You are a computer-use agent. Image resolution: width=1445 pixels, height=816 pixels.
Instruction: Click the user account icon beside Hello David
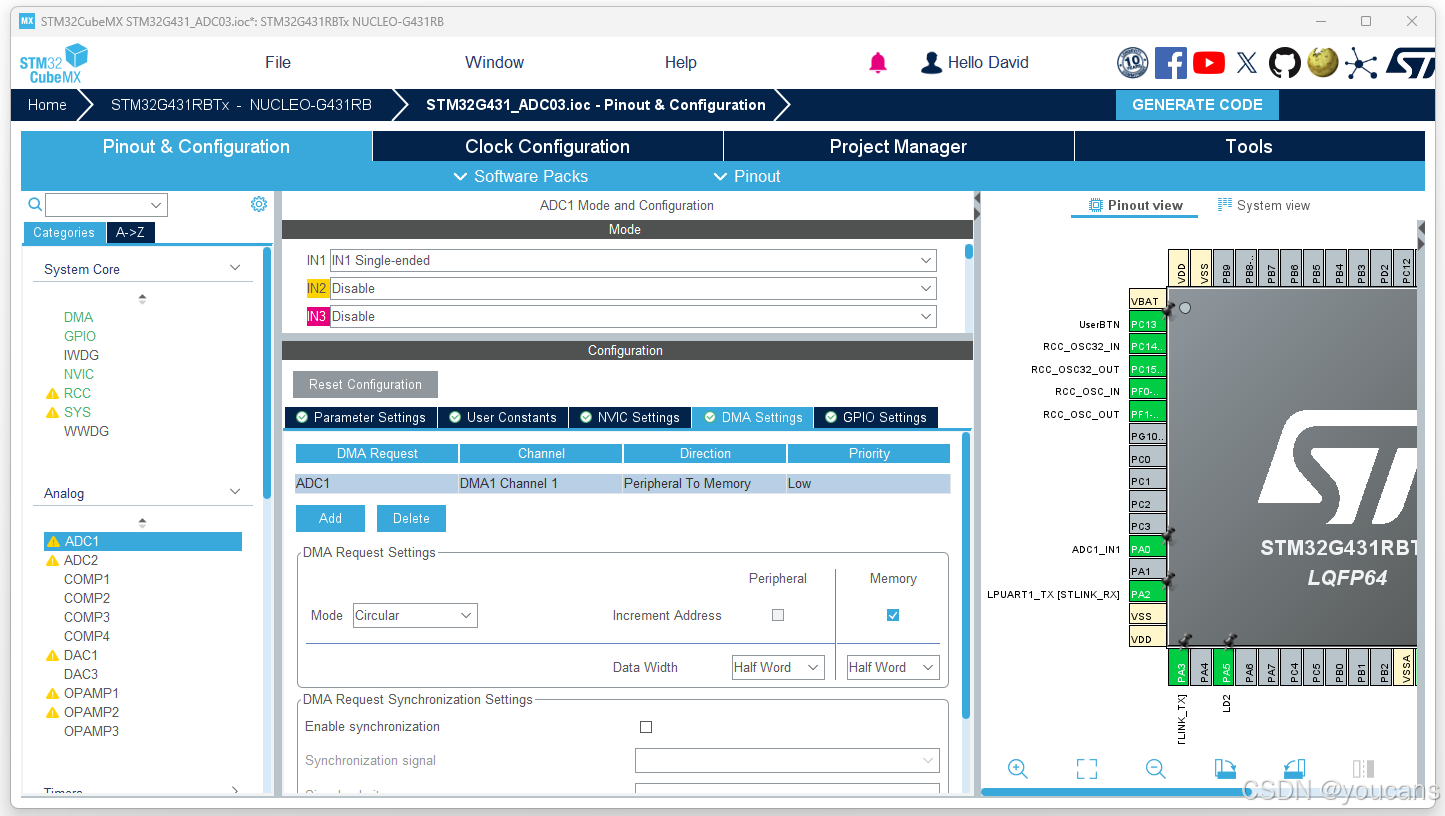(x=931, y=63)
